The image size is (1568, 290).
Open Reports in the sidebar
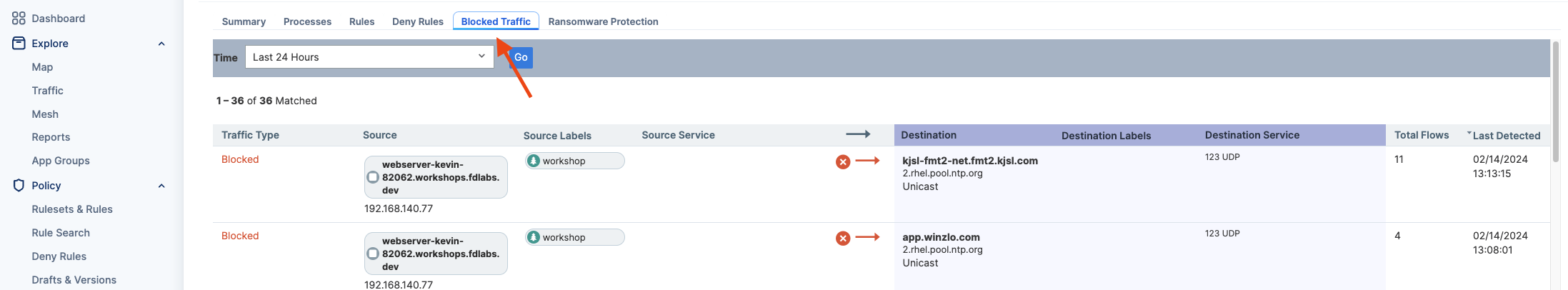(x=51, y=137)
